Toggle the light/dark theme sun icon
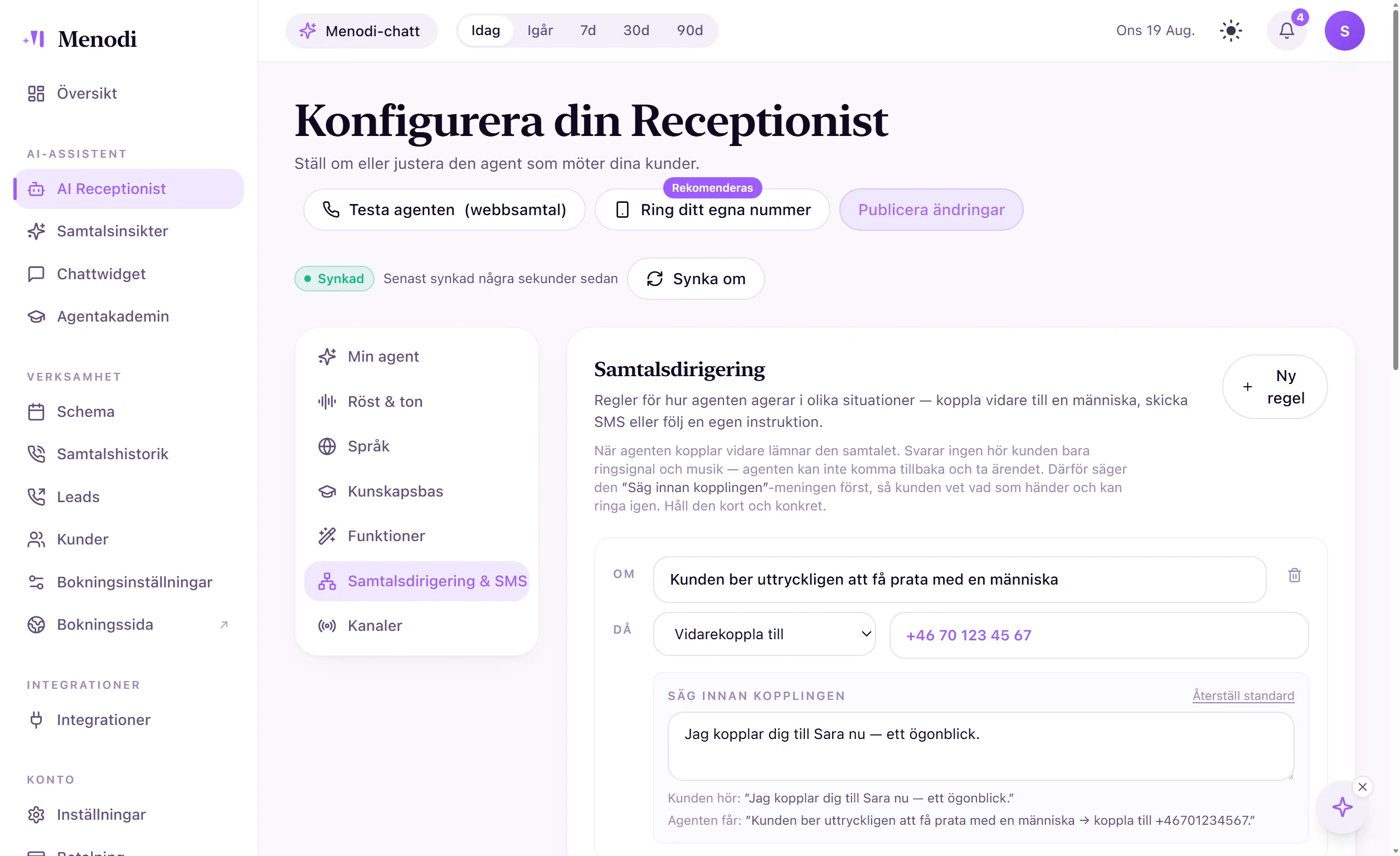 point(1231,31)
